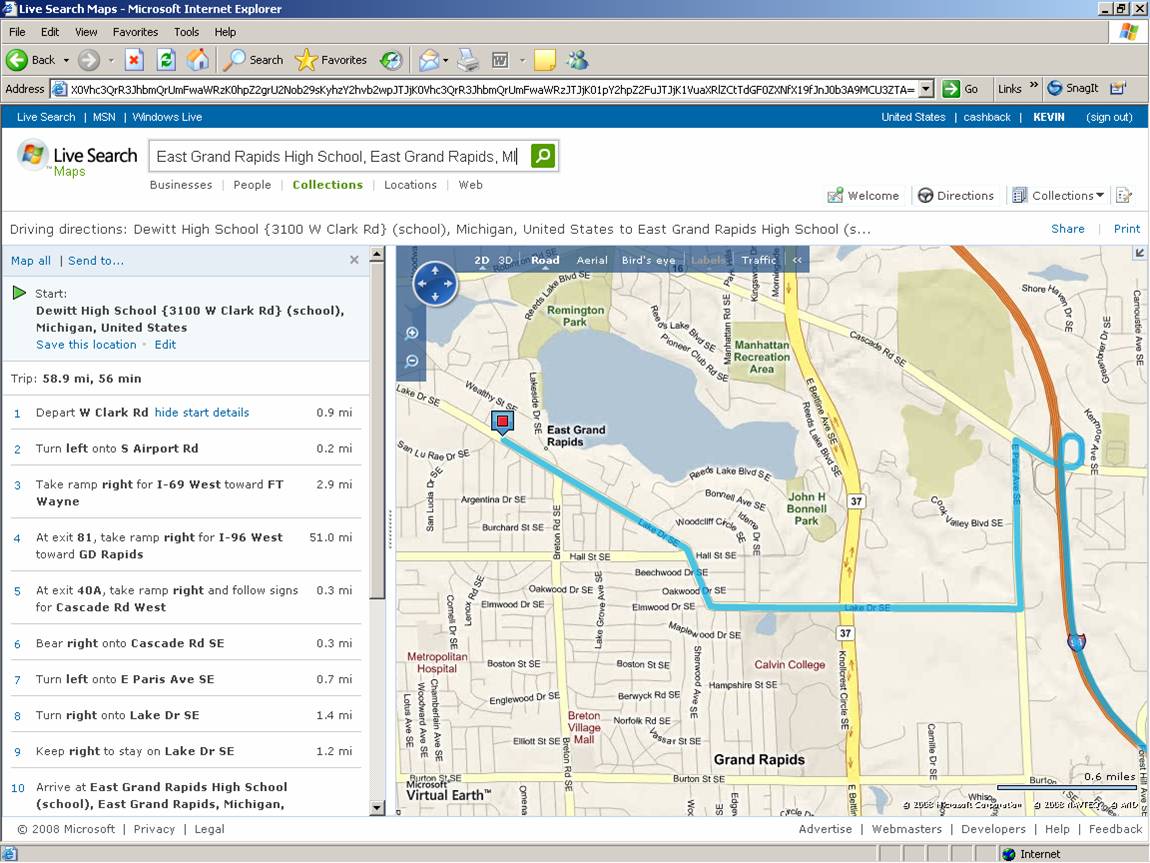The height and width of the screenshot is (863, 1150).
Task: Click 'hide start details' link
Action: pyautogui.click(x=202, y=413)
